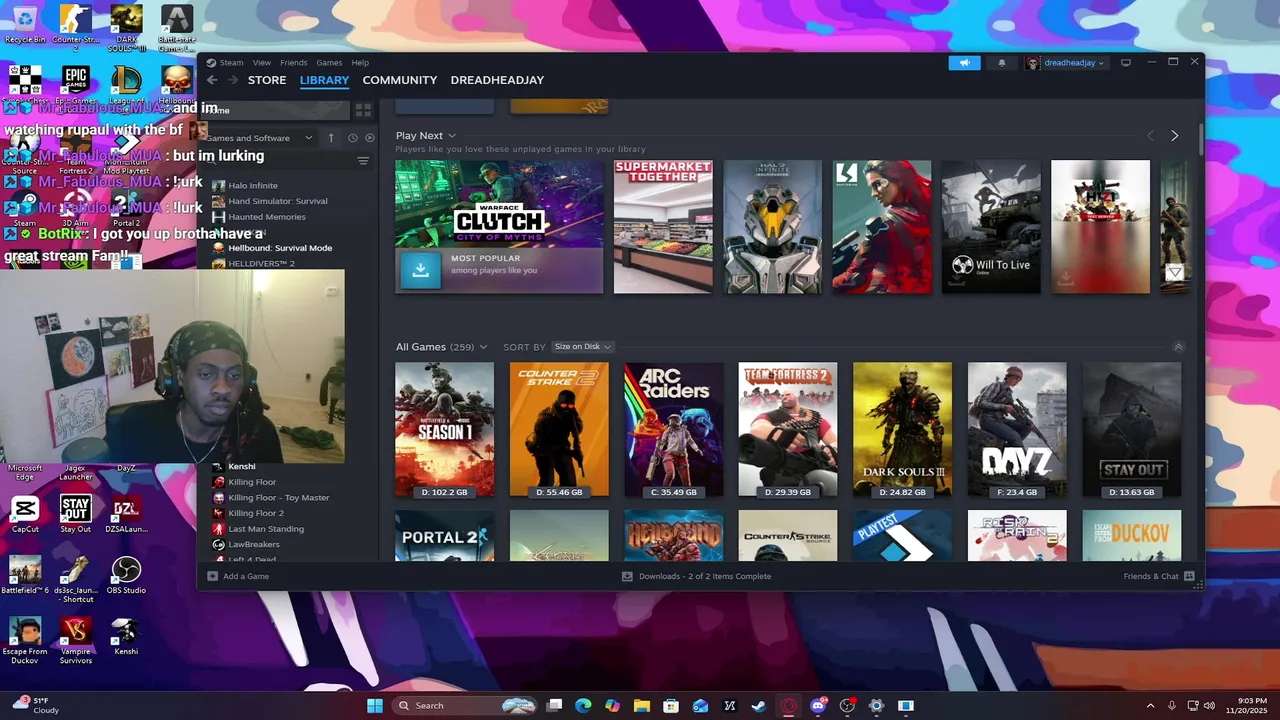The width and height of the screenshot is (1280, 720).
Task: Open Battlestate Games Launcher desktop icon
Action: click(x=177, y=28)
